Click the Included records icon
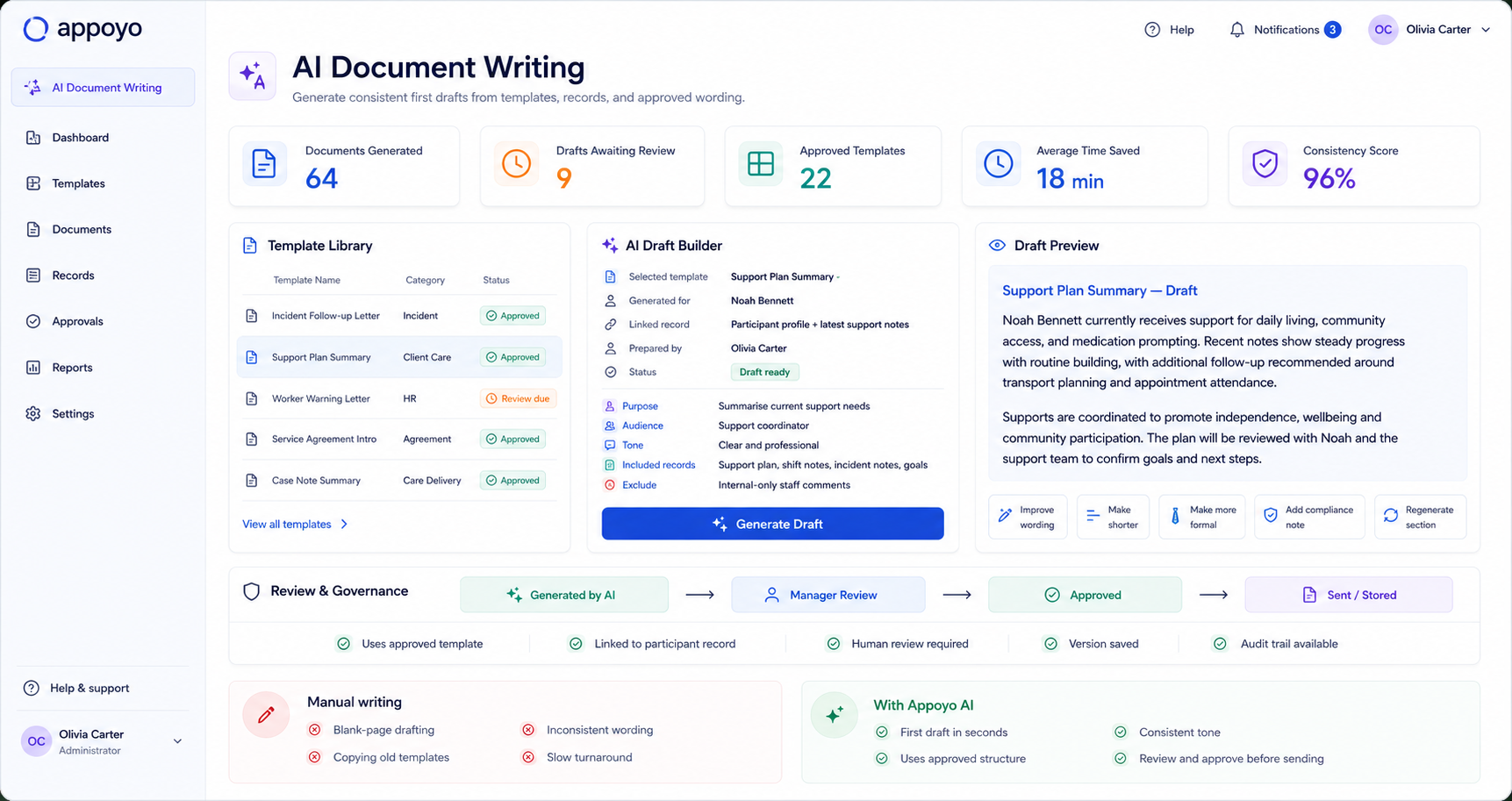This screenshot has width=1512, height=801. coord(610,465)
